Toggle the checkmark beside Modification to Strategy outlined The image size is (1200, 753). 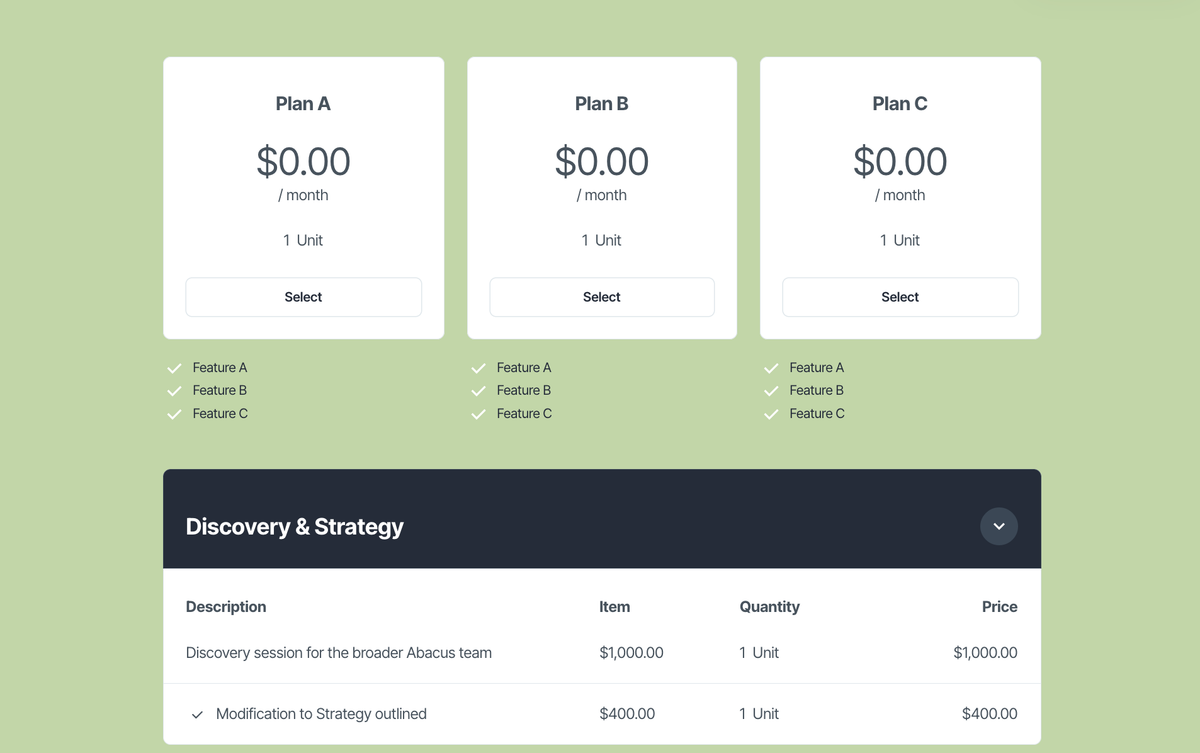pos(197,714)
